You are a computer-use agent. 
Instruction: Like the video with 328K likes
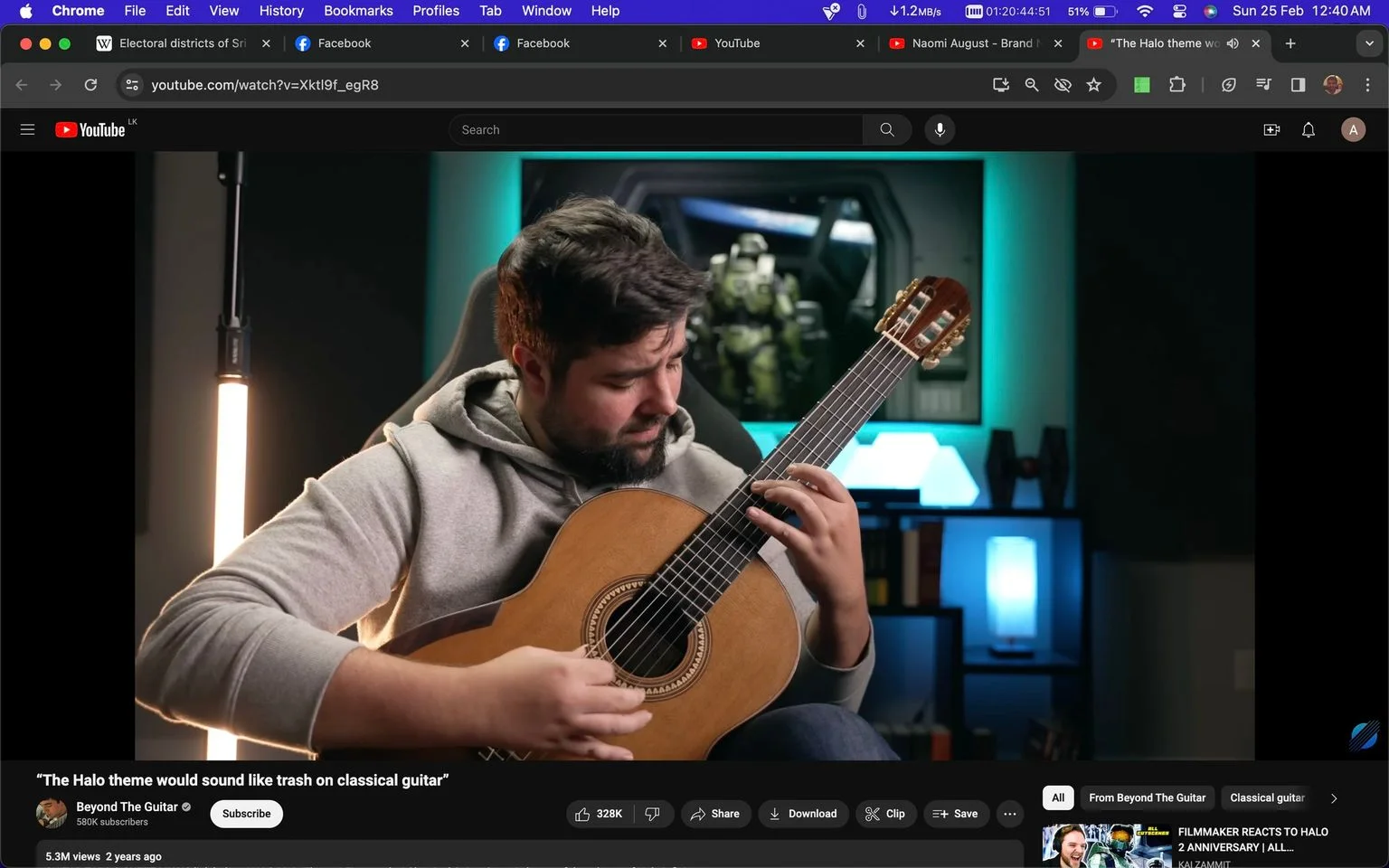(x=600, y=814)
